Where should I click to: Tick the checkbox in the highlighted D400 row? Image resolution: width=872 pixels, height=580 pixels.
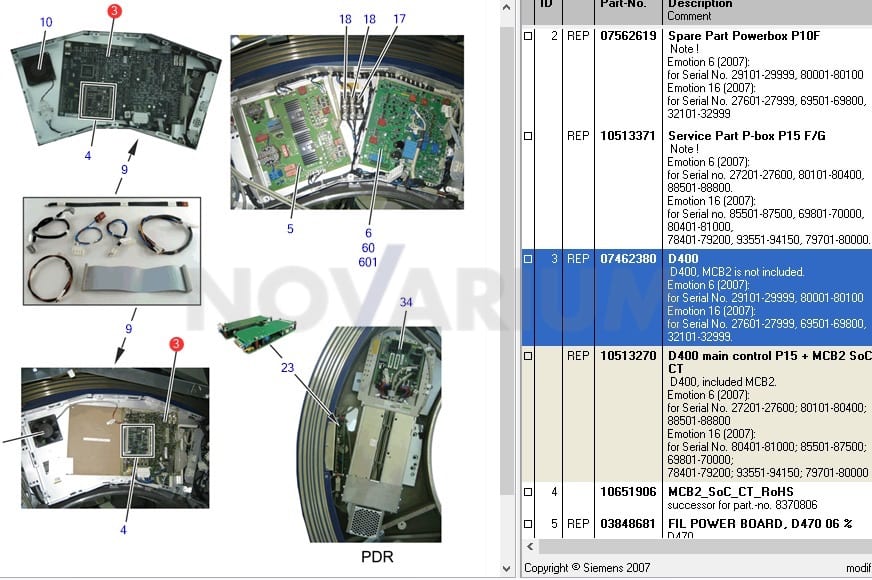tap(528, 259)
